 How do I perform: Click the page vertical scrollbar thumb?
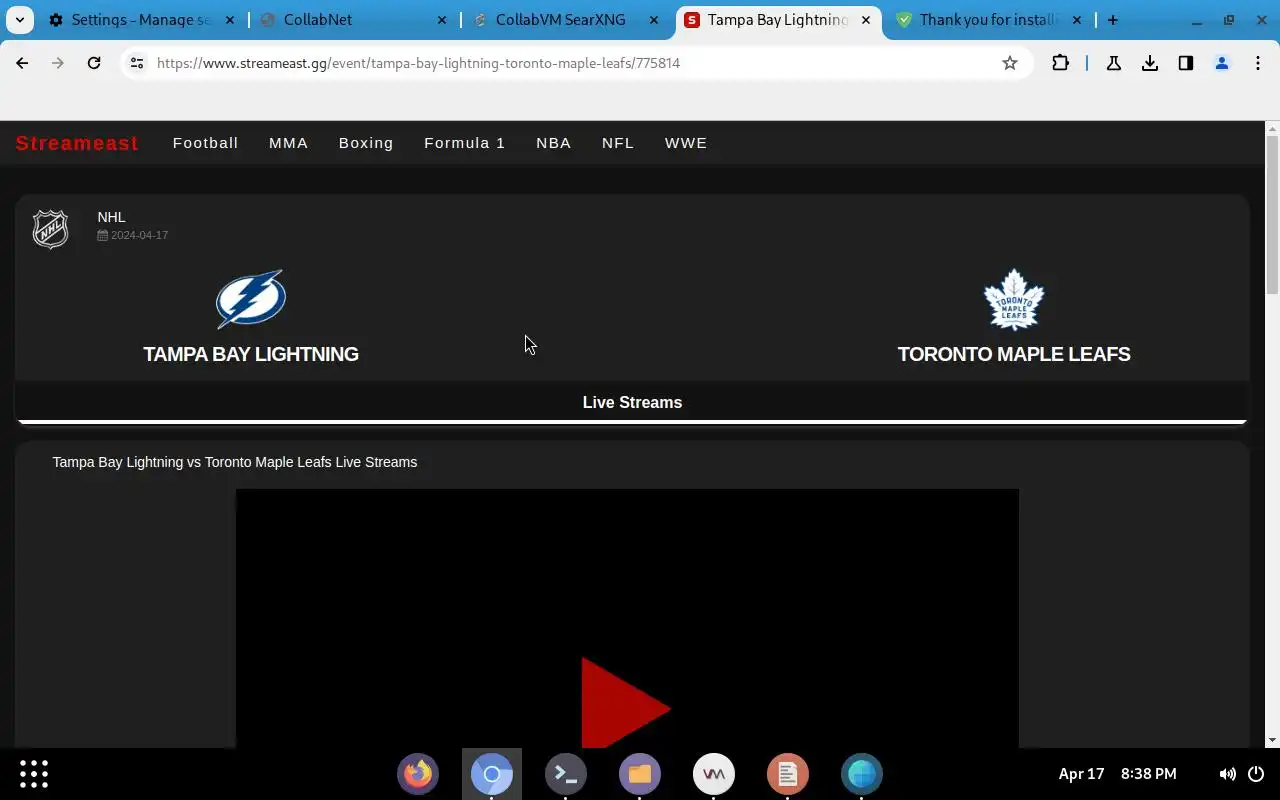[1272, 215]
